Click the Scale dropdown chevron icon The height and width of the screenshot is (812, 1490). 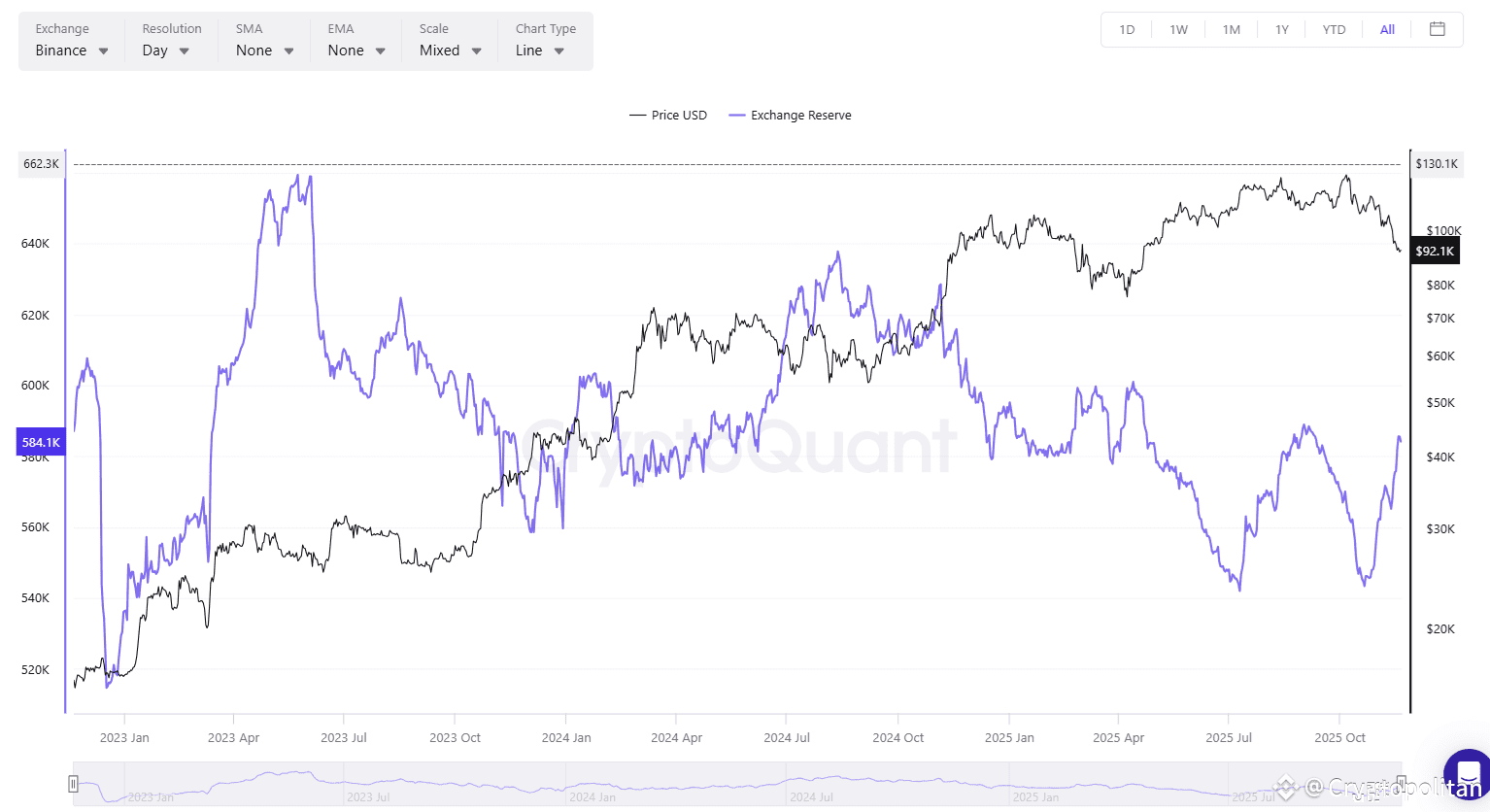click(475, 51)
